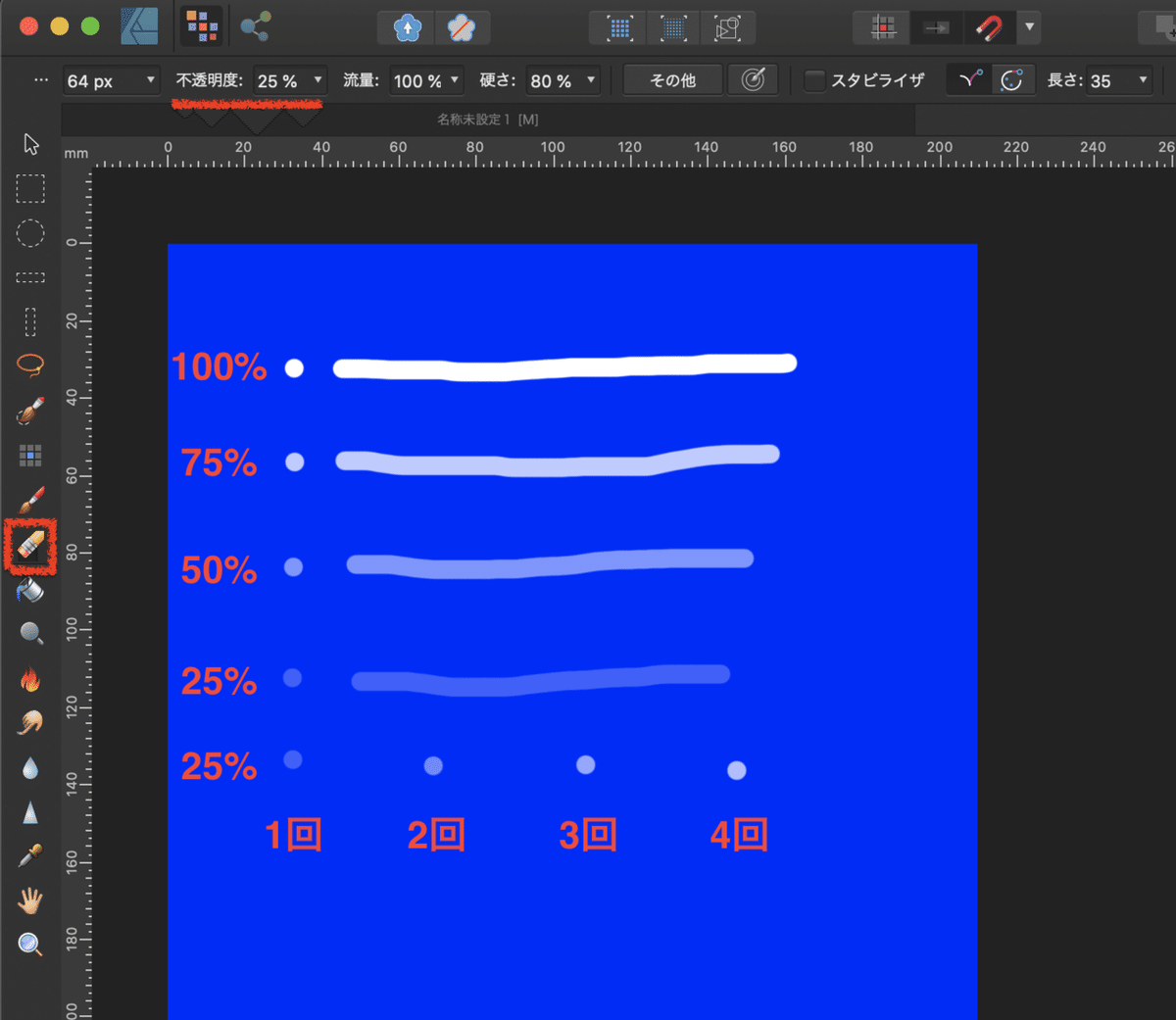Select window stabilizer mode
The width and height of the screenshot is (1176, 1020).
point(1012,80)
